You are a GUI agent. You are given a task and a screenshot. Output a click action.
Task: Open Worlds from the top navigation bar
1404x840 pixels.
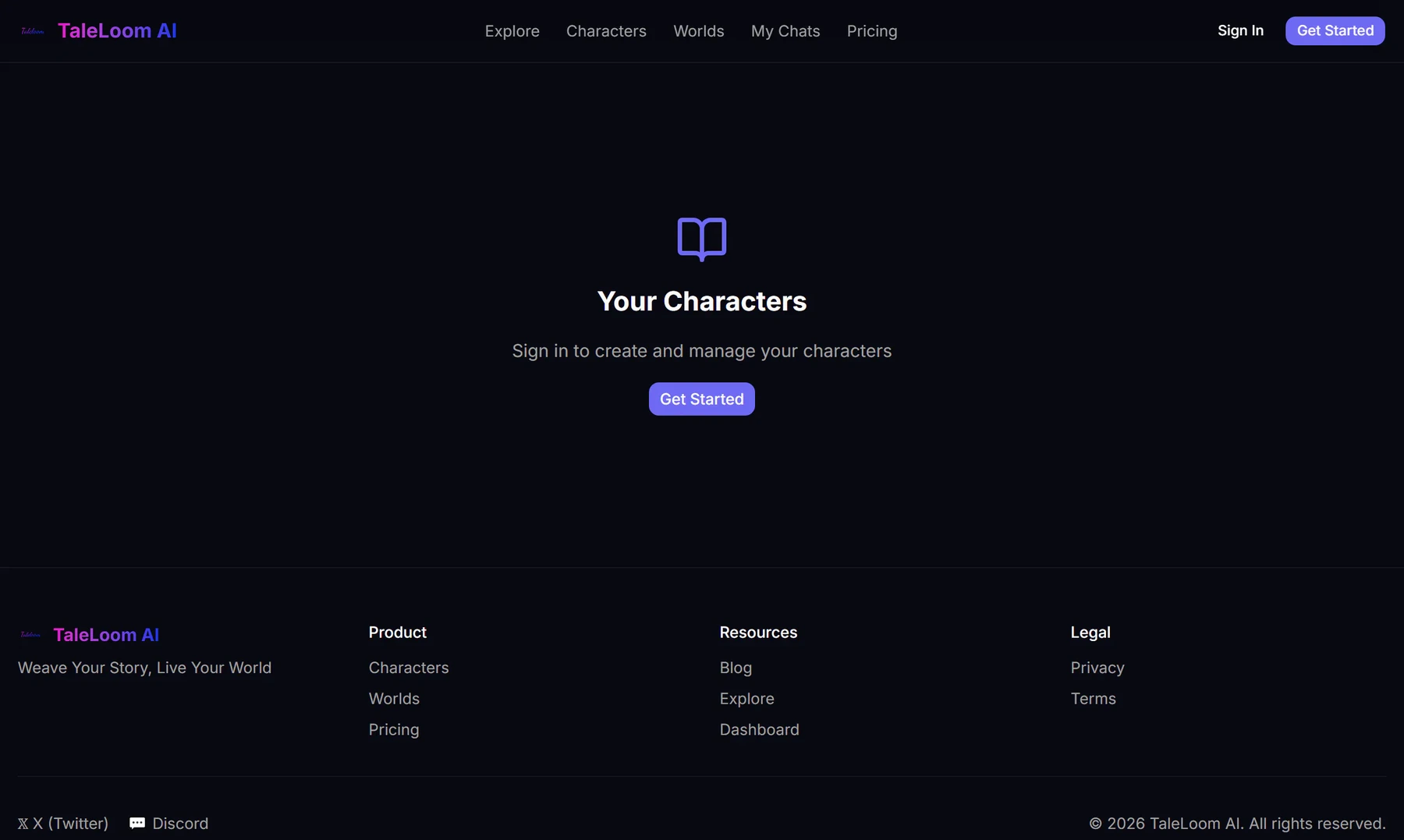pos(699,31)
